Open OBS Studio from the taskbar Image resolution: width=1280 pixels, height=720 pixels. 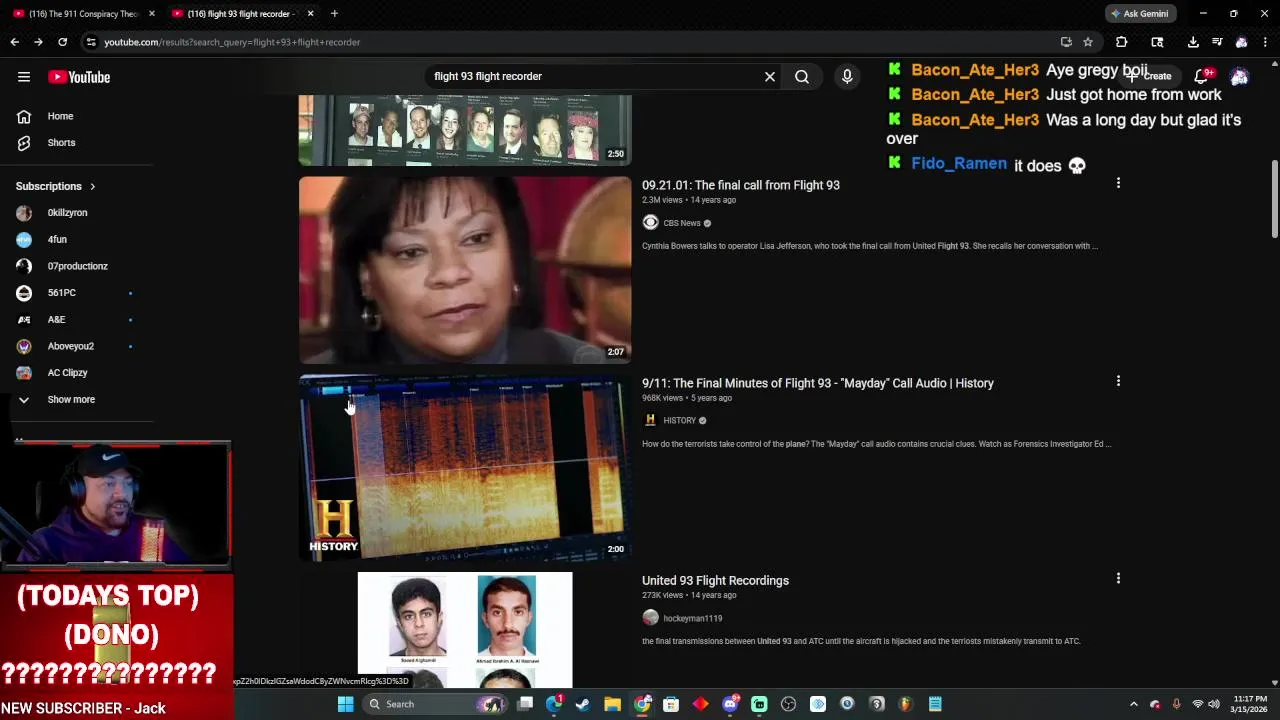point(788,704)
